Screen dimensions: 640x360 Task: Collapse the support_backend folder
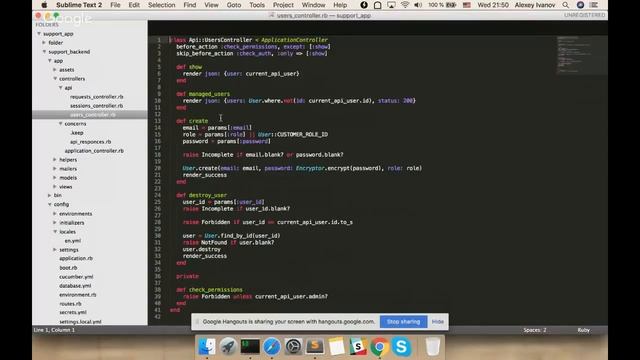pyautogui.click(x=44, y=52)
